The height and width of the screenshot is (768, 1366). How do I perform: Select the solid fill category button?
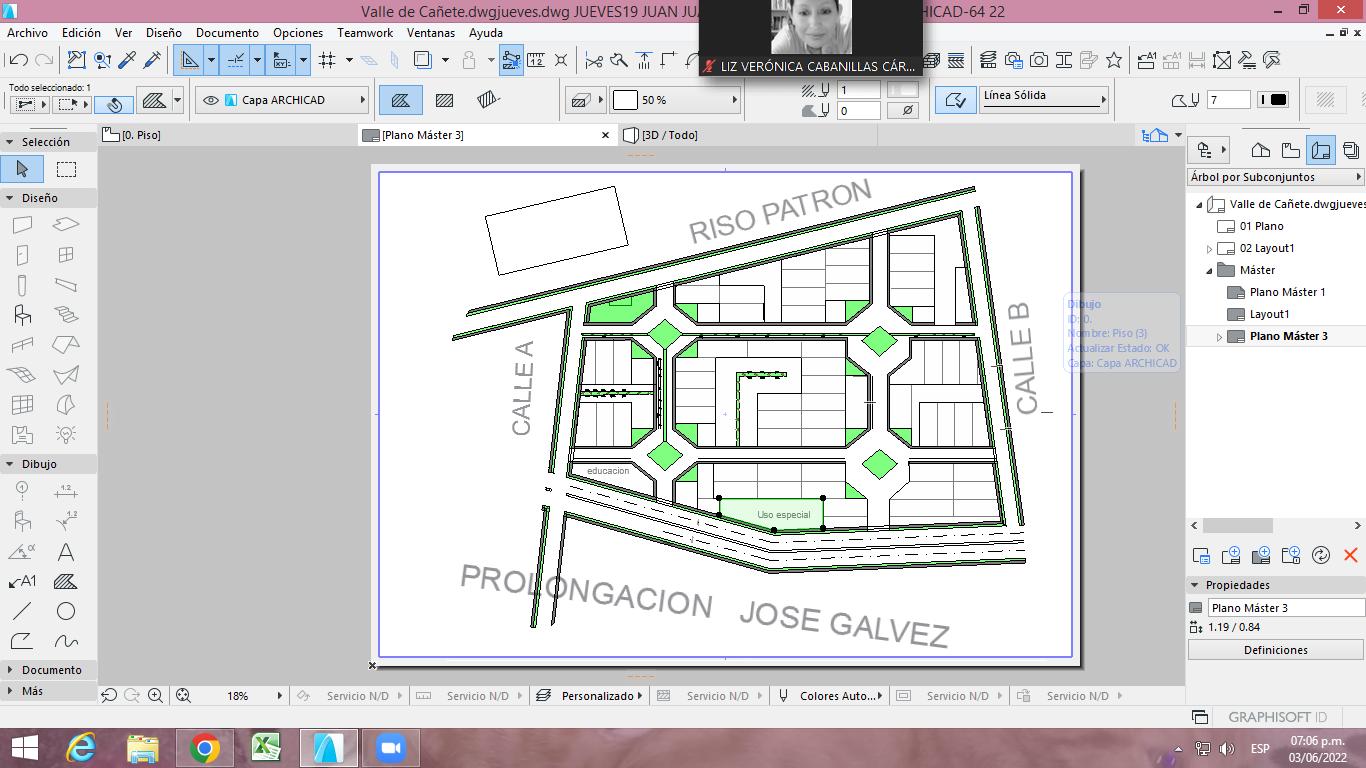click(x=400, y=100)
